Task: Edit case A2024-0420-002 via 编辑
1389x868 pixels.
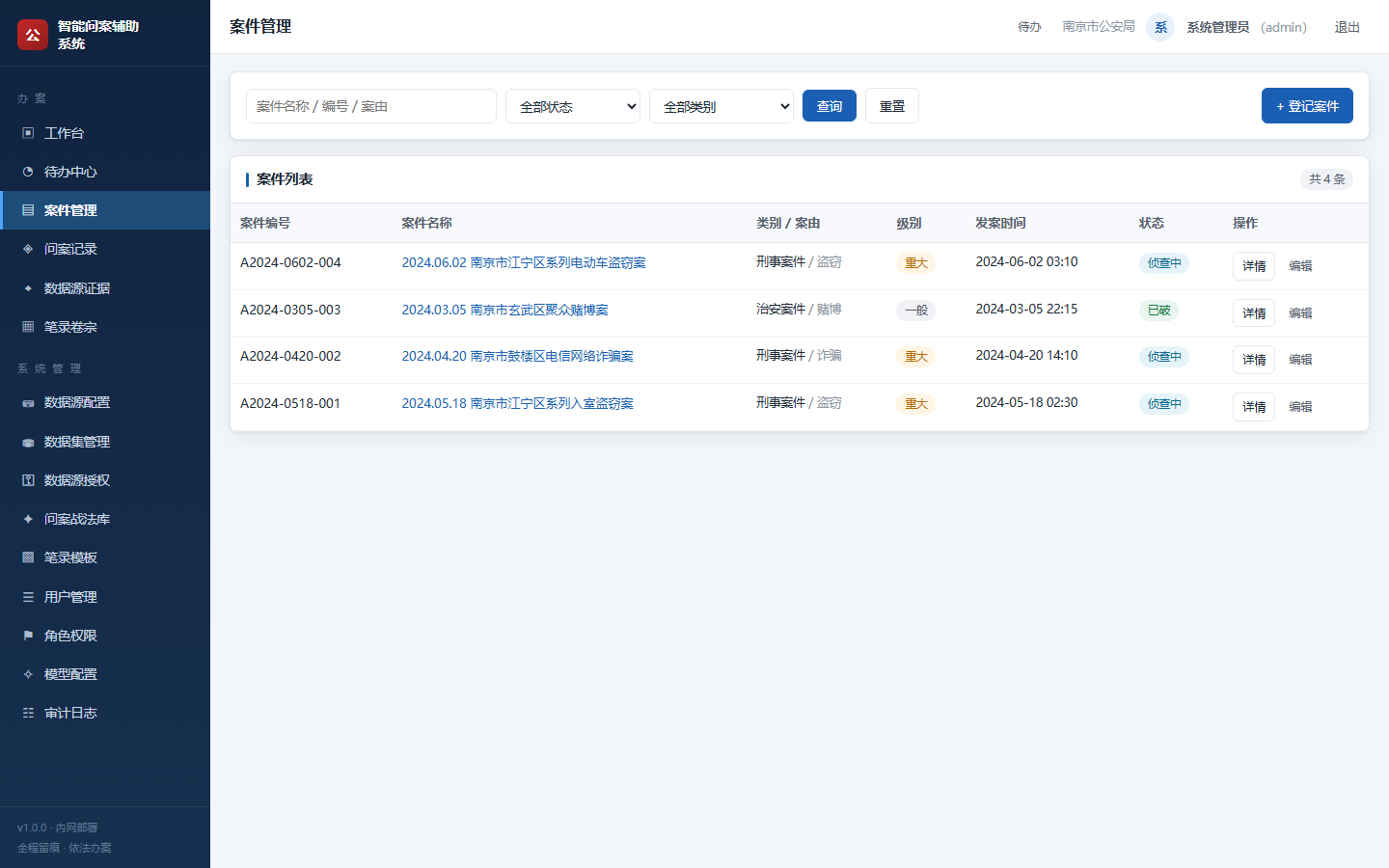Action: tap(1300, 360)
